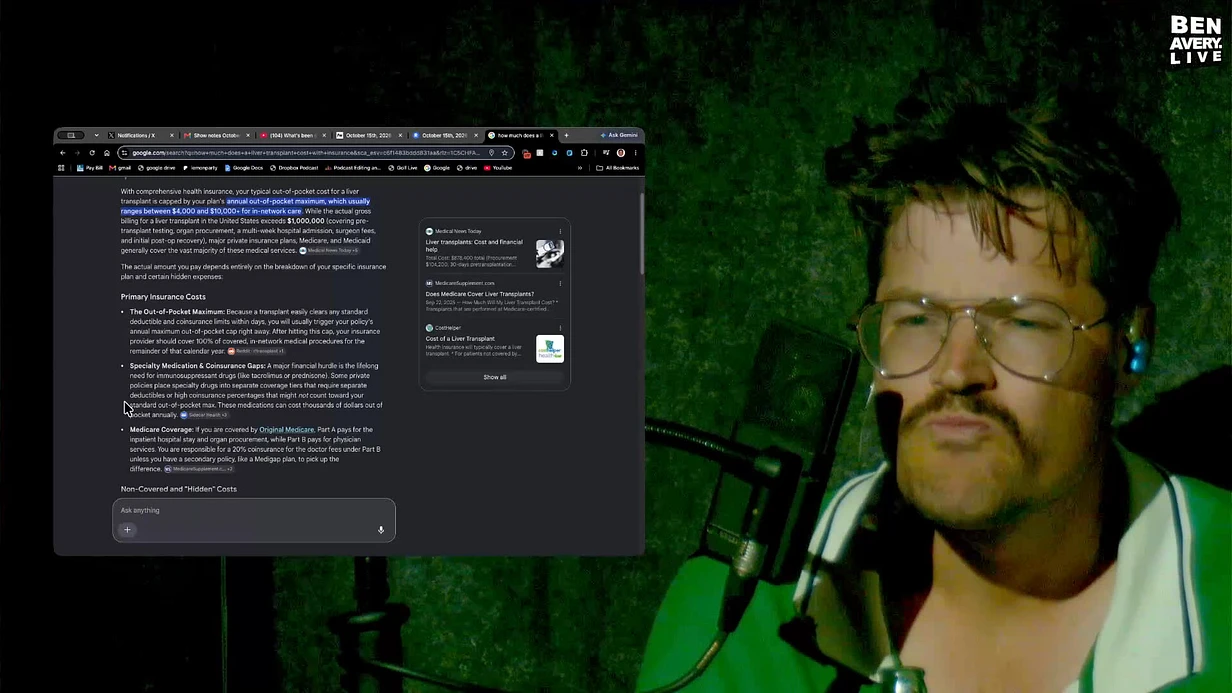Open options menu for CostHelper source
Image resolution: width=1232 pixels, height=693 pixels.
pos(560,328)
